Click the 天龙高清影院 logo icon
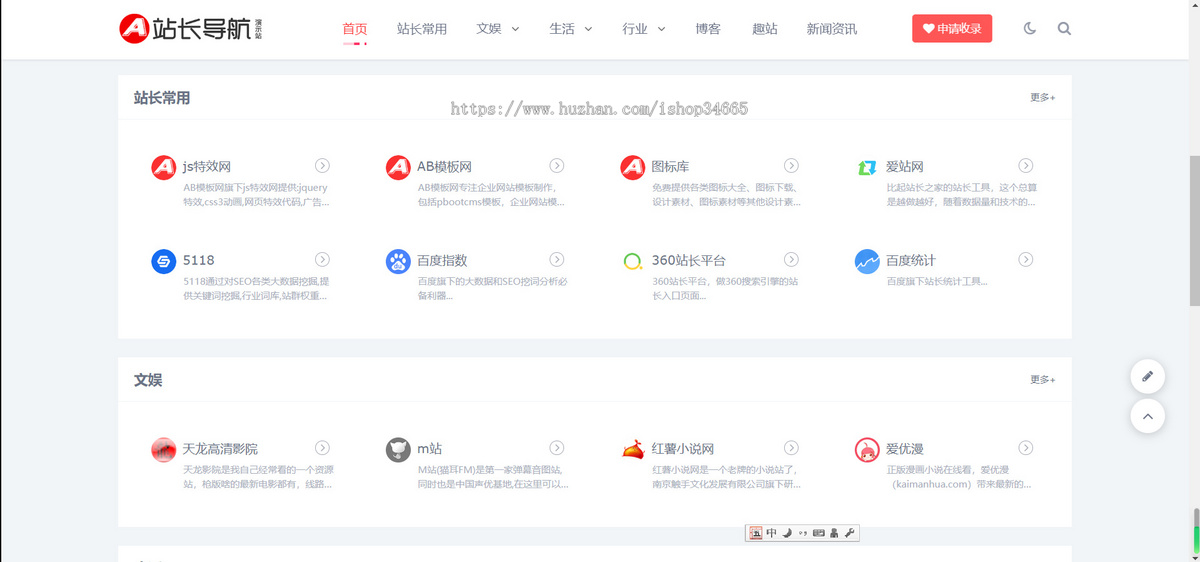This screenshot has height=562, width=1200. tap(164, 449)
